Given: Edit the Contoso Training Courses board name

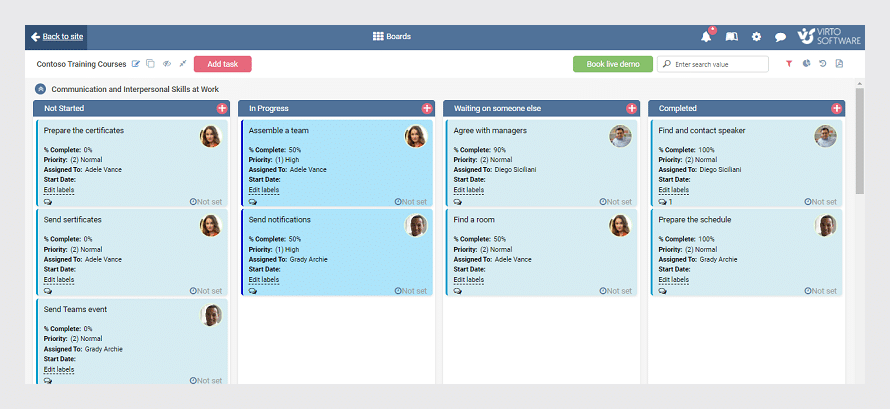Looking at the screenshot, I should [136, 64].
